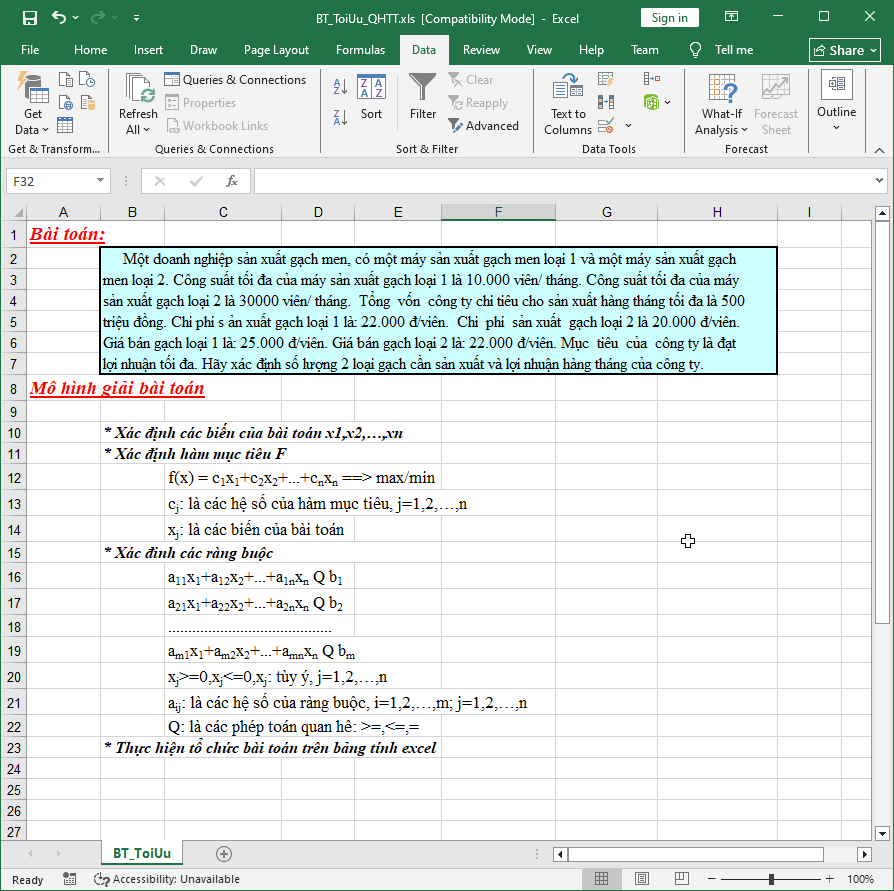Open the Review menu tab
This screenshot has height=891, width=894.
[481, 49]
